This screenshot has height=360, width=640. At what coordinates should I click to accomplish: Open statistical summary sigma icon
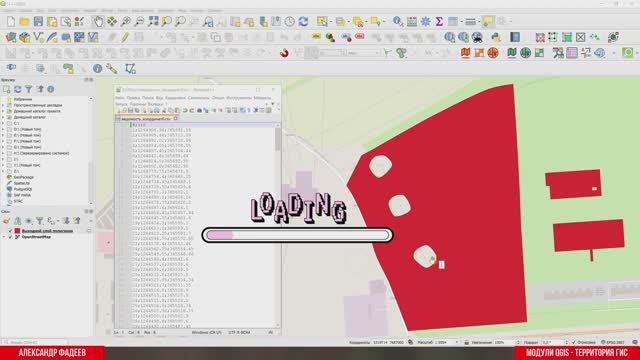click(x=439, y=21)
